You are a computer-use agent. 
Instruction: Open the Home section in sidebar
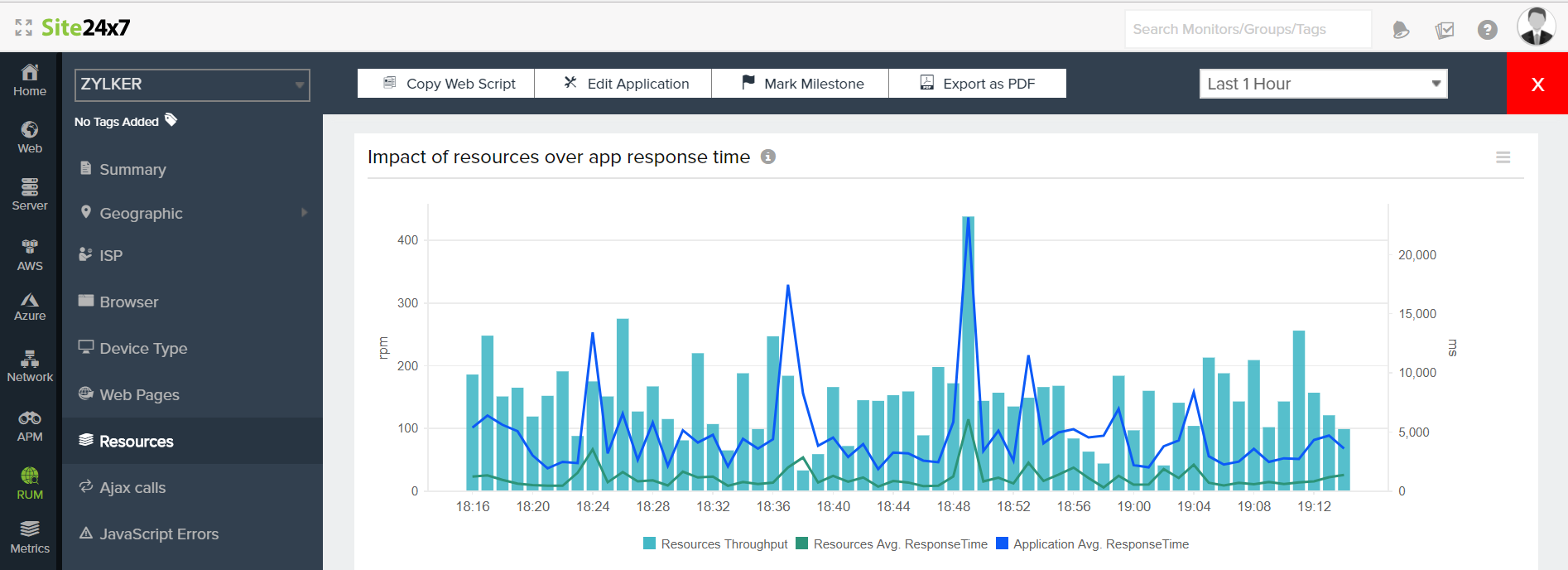coord(30,80)
